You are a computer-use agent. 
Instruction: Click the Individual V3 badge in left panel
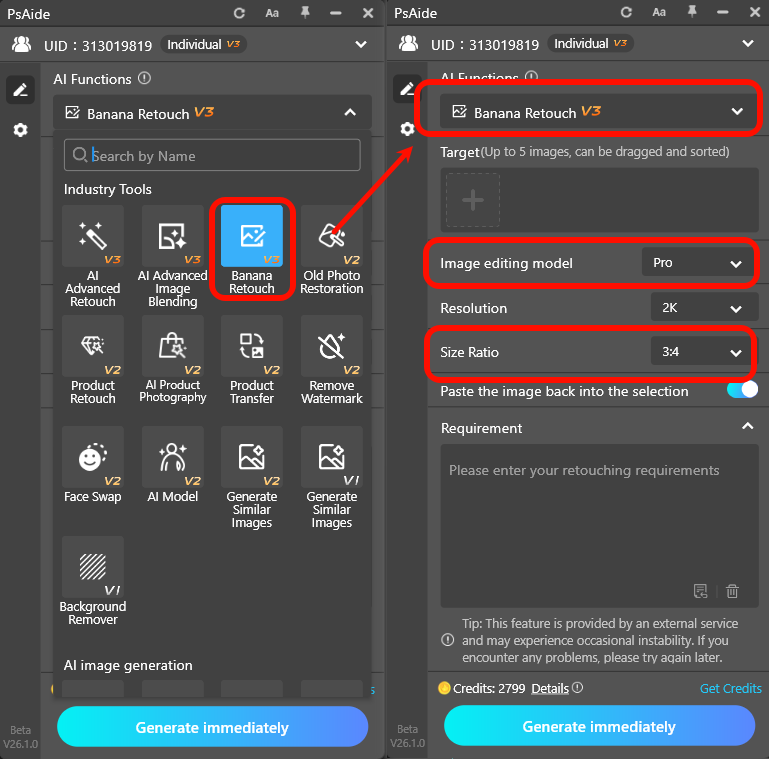[204, 45]
